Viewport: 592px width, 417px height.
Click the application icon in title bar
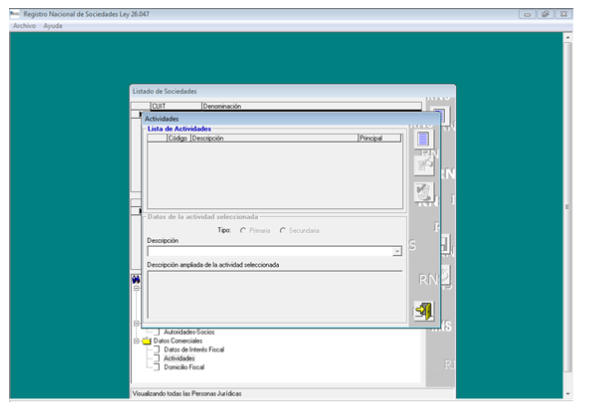coord(15,14)
